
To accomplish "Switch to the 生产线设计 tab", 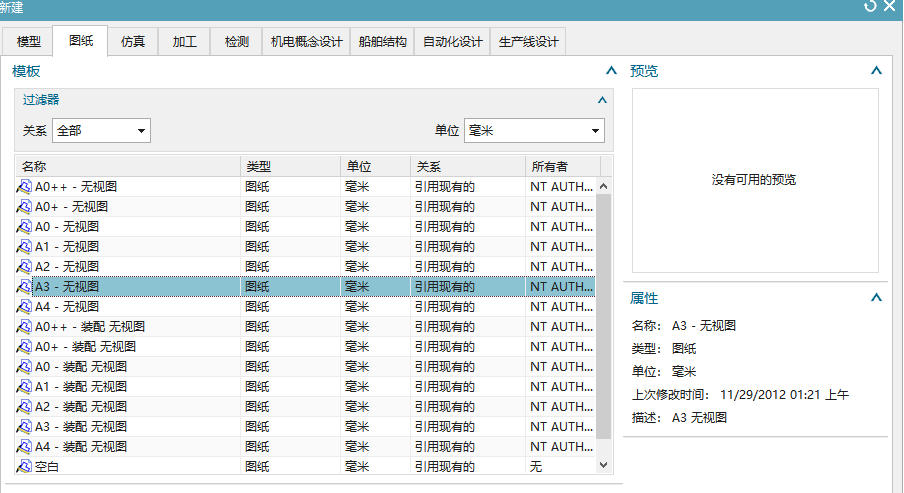I will [x=528, y=42].
